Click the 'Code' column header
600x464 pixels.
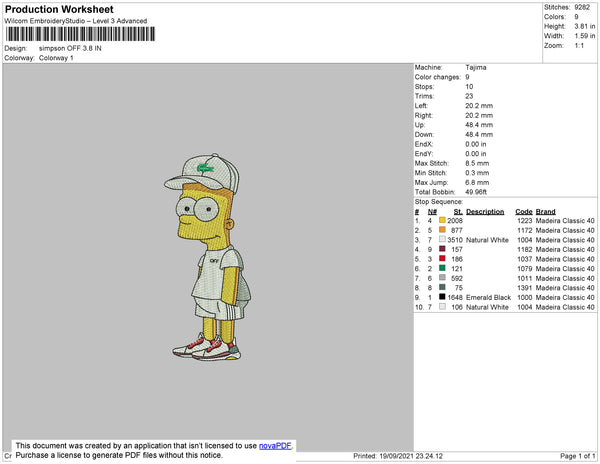[523, 212]
